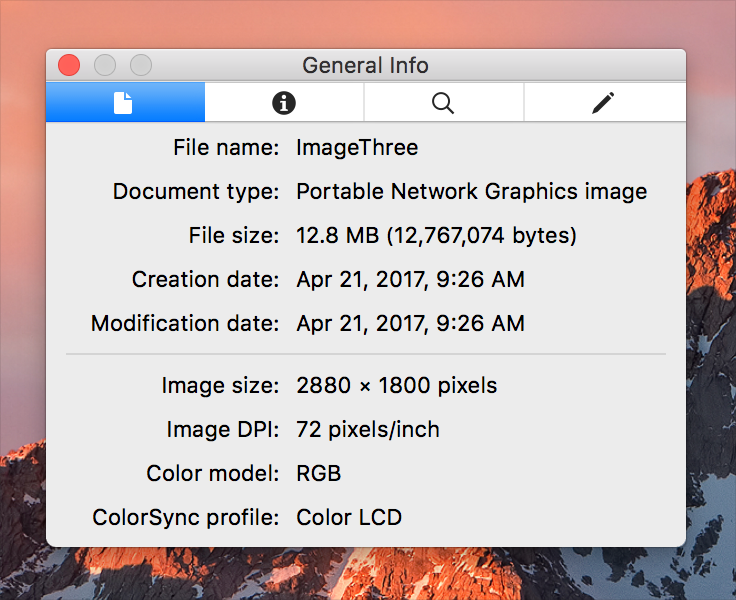This screenshot has width=736, height=600.
Task: Click the Color LCD profile value
Action: (349, 518)
